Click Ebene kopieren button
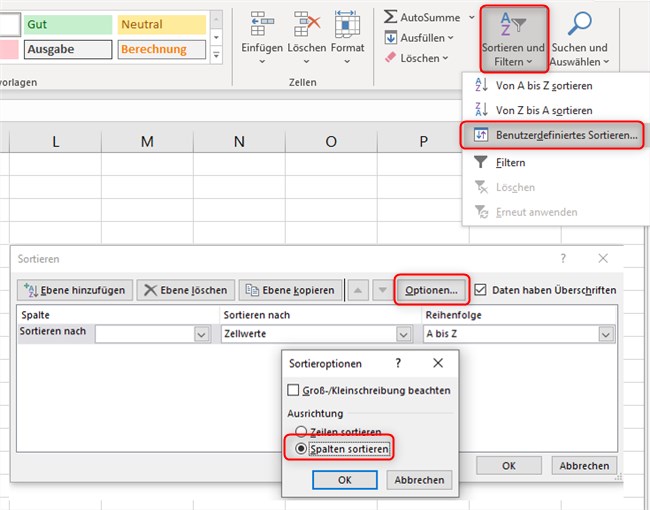 tap(290, 290)
